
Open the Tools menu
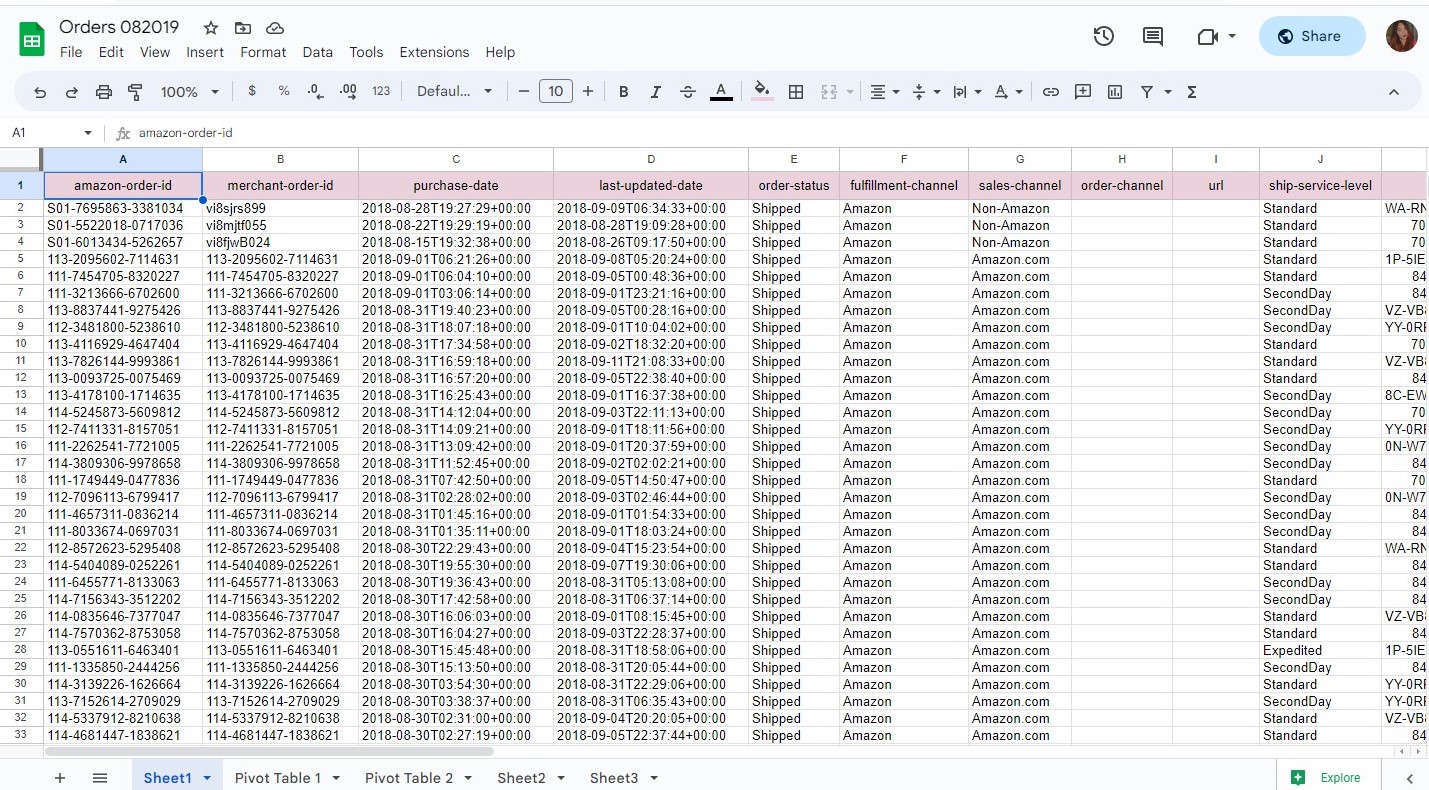(x=366, y=52)
